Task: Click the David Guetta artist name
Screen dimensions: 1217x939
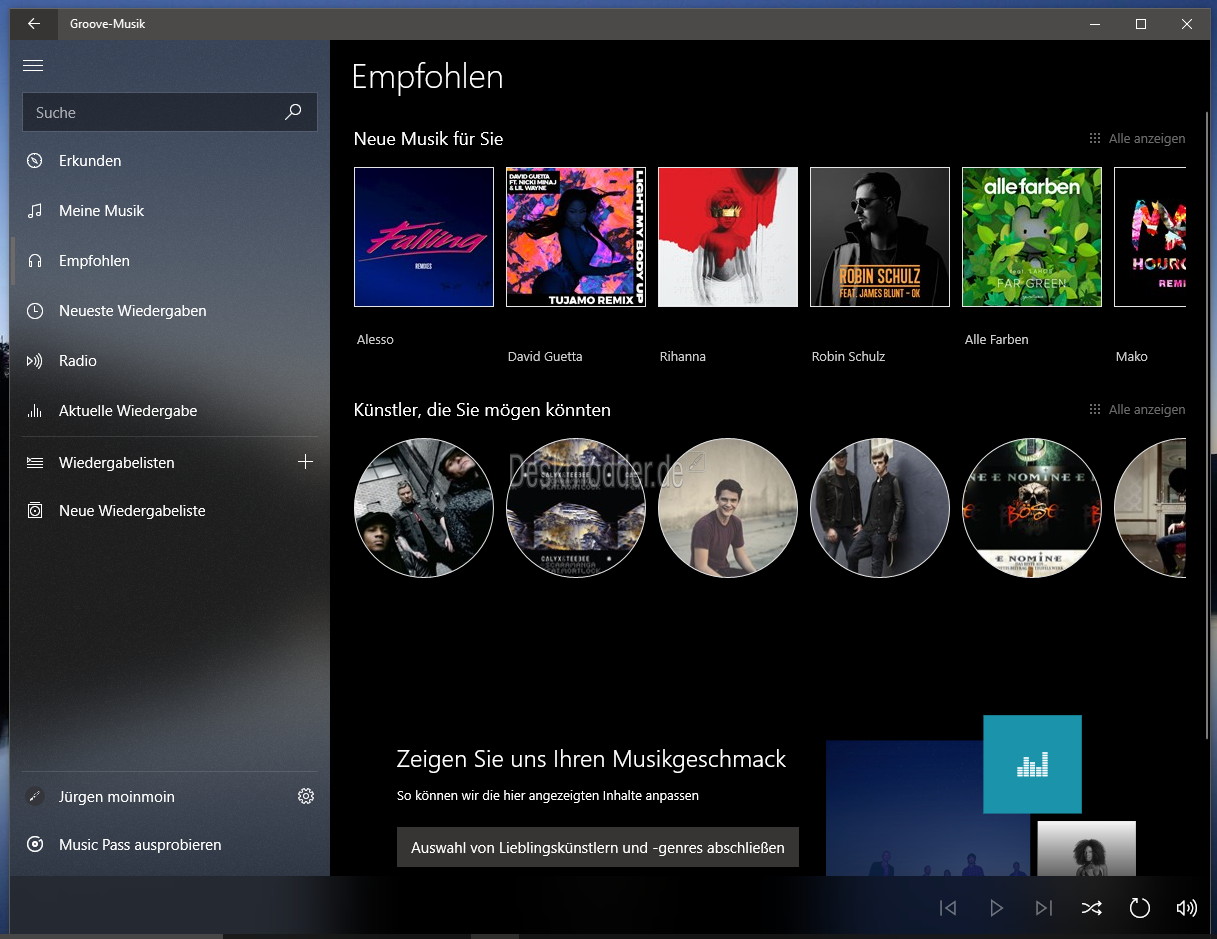Action: pos(545,357)
